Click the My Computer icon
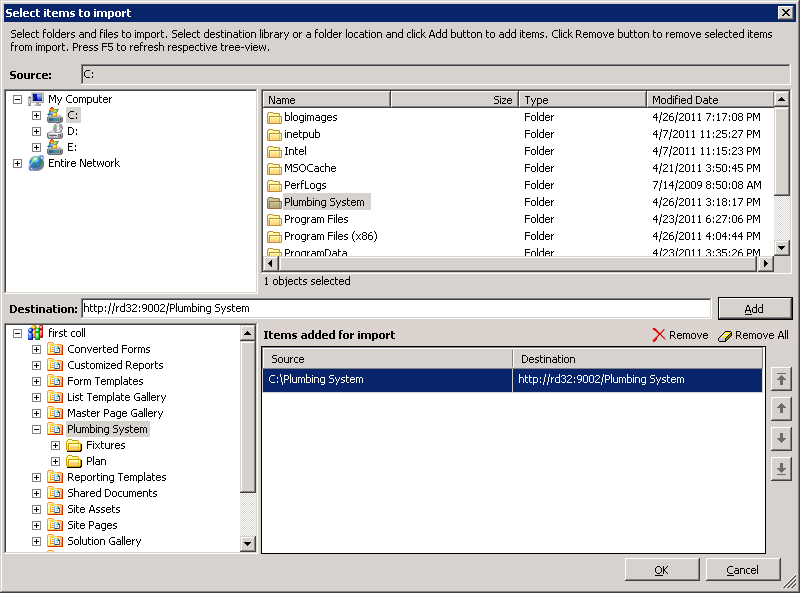Image resolution: width=800 pixels, height=593 pixels. (36, 99)
